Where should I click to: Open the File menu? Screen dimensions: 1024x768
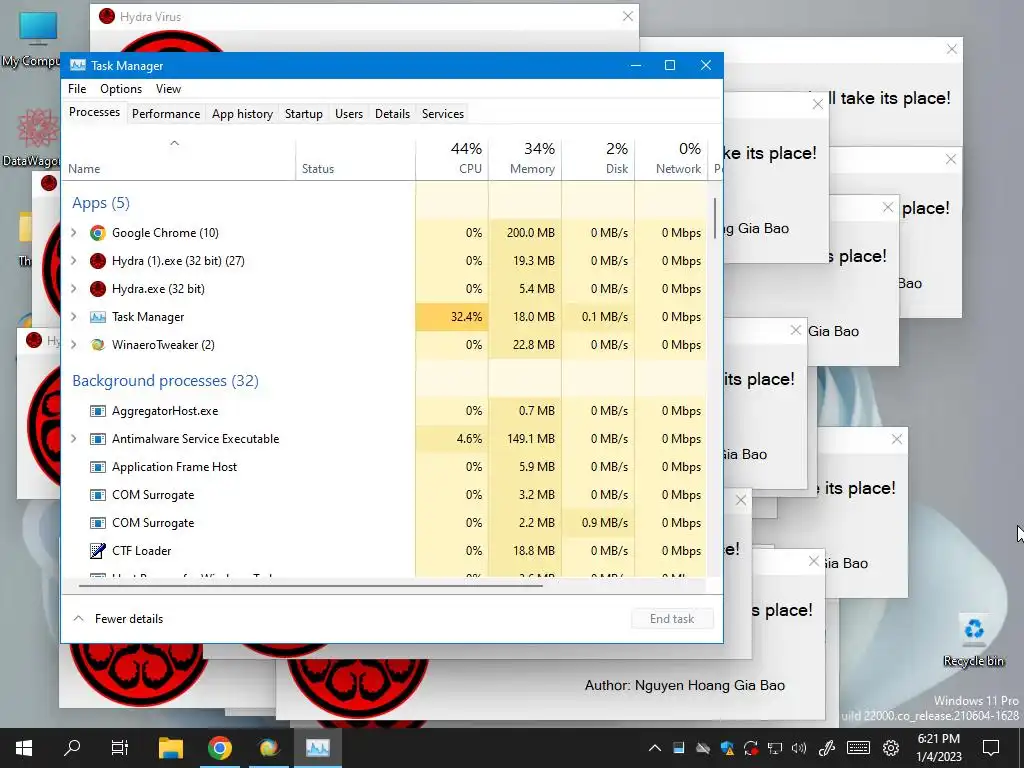point(77,89)
